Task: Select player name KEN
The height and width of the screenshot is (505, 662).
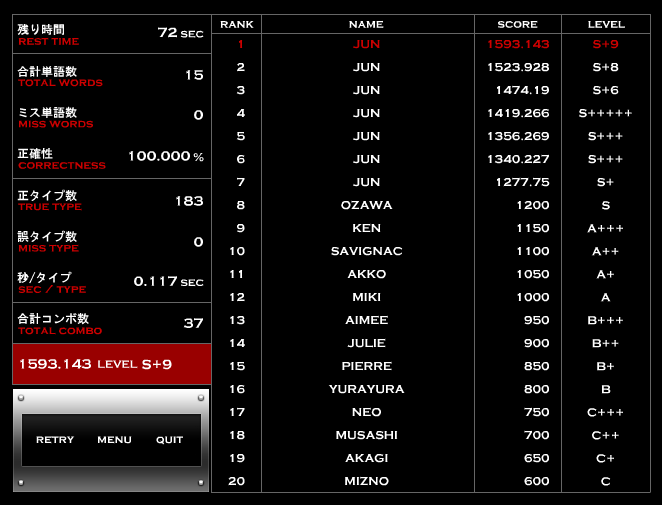Action: click(x=366, y=228)
